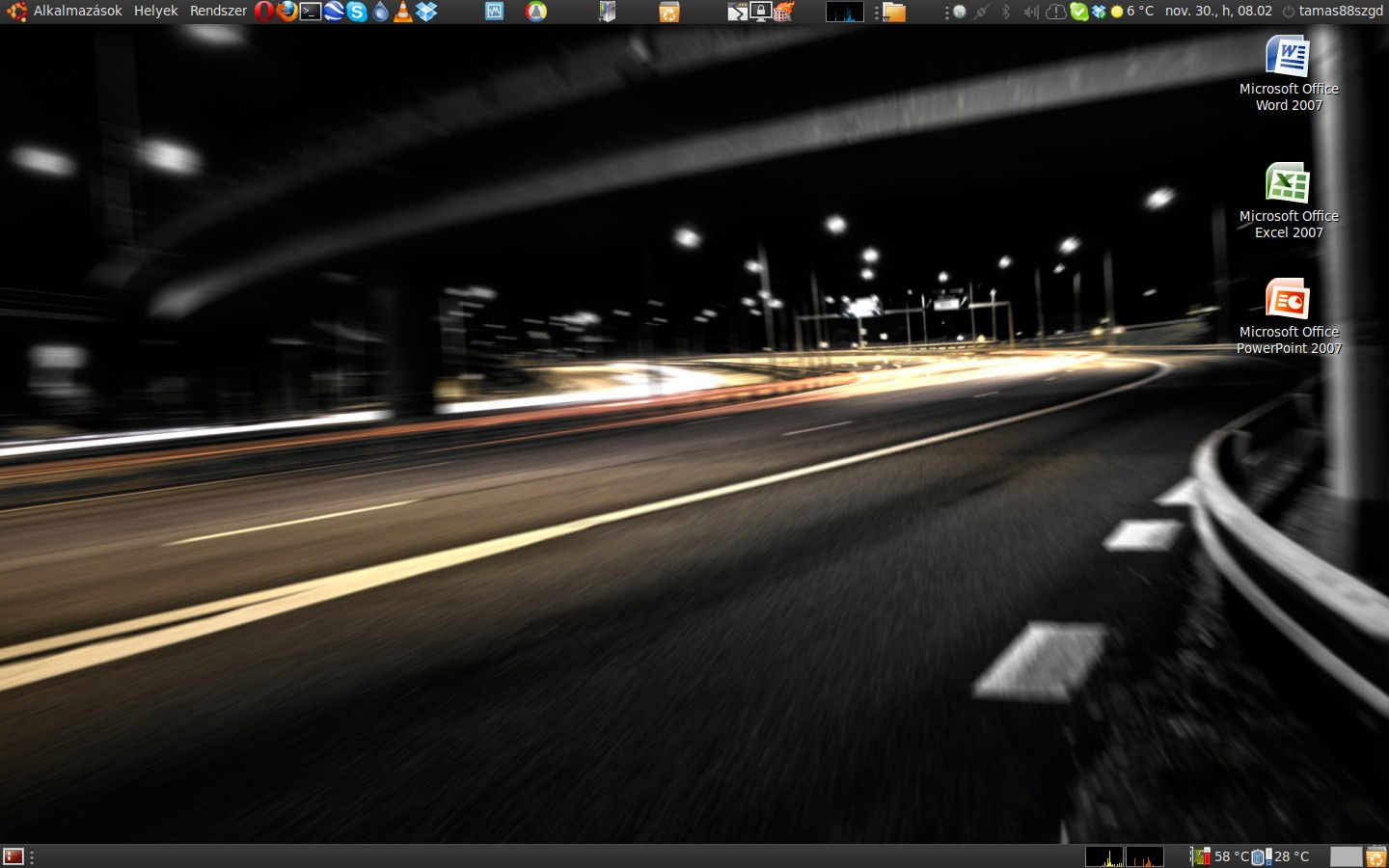Launch Skype from the top panel

pos(357,12)
